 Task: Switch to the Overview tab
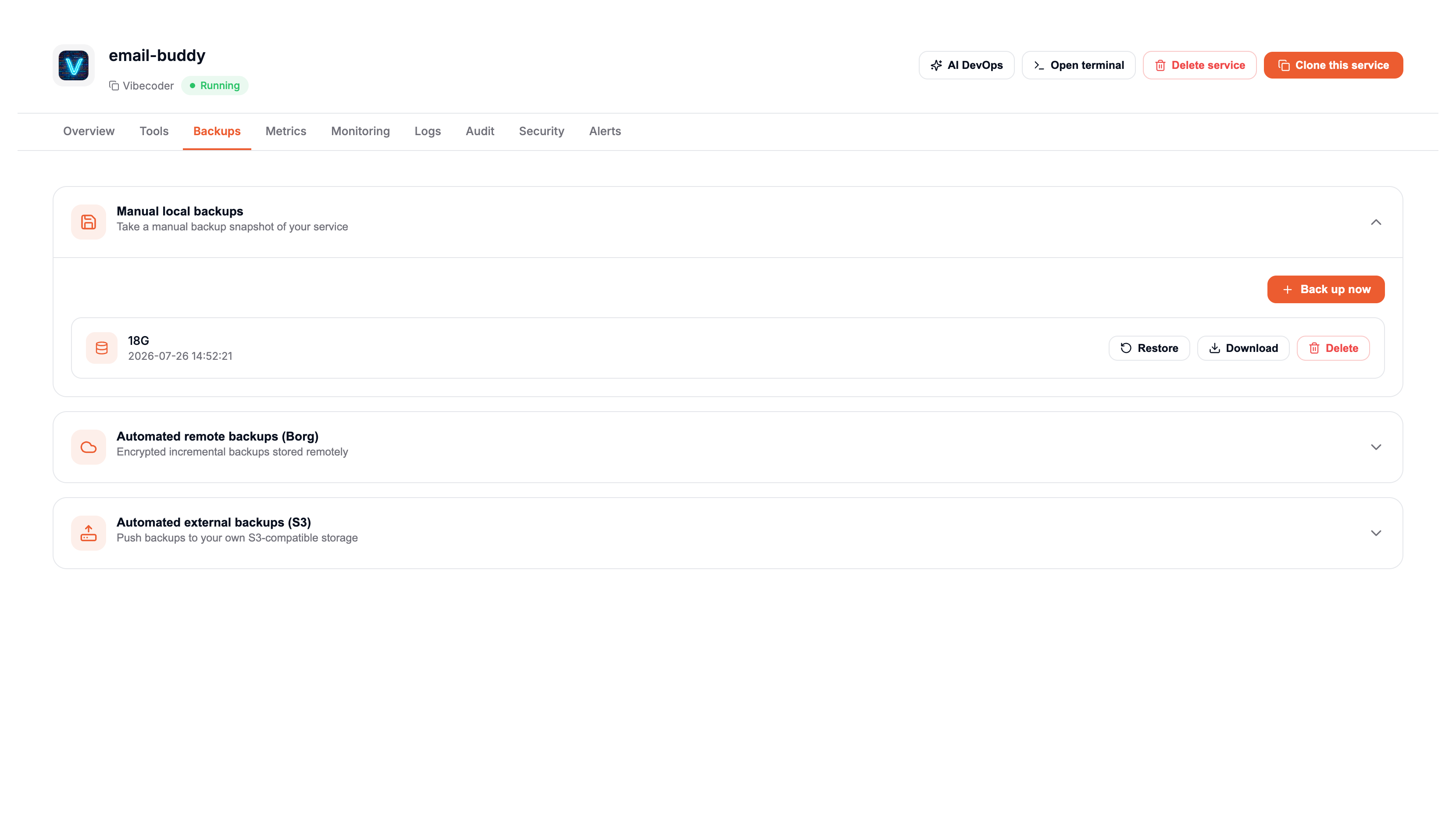tap(89, 131)
